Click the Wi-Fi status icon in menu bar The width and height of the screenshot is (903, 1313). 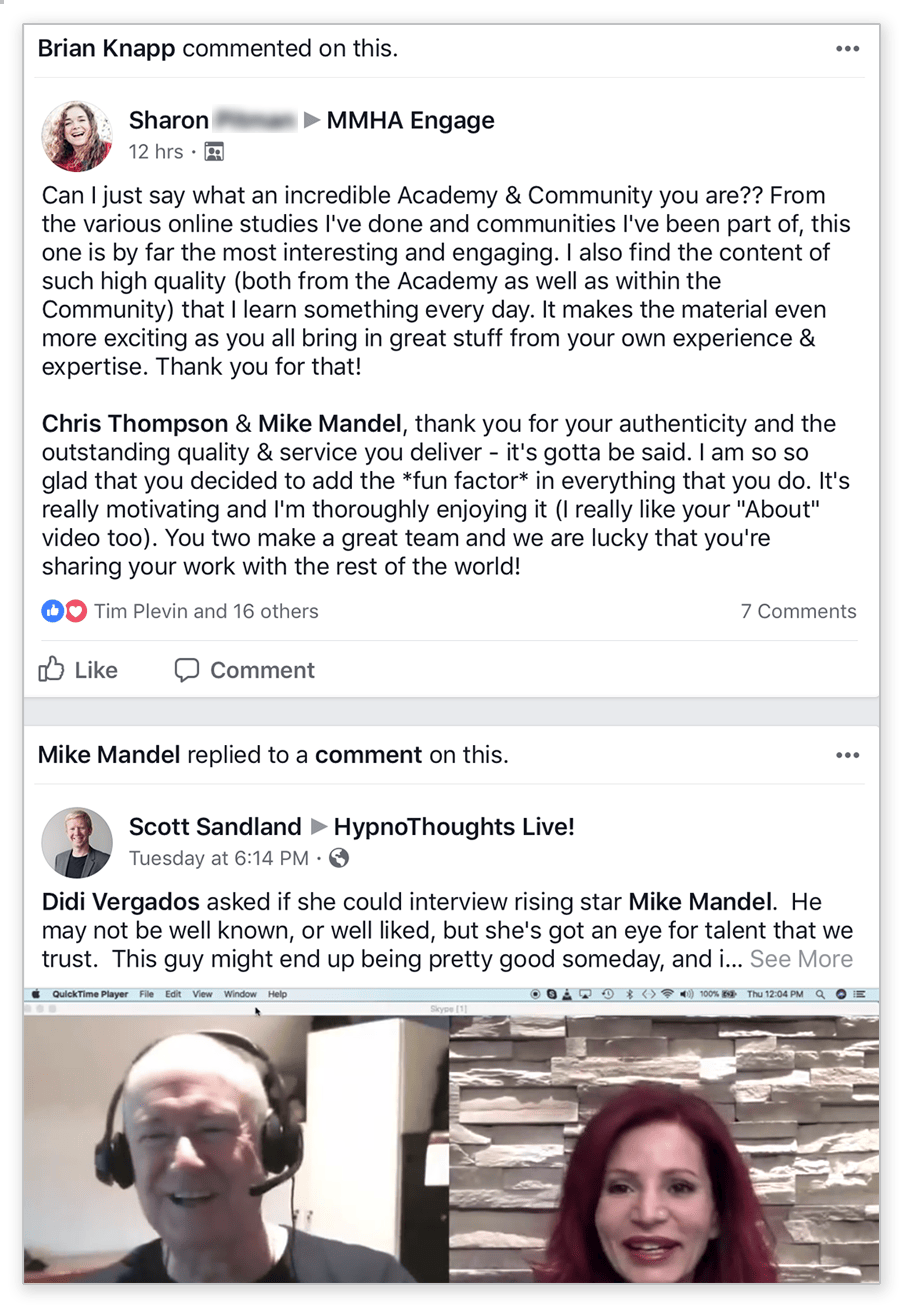pyautogui.click(x=667, y=994)
